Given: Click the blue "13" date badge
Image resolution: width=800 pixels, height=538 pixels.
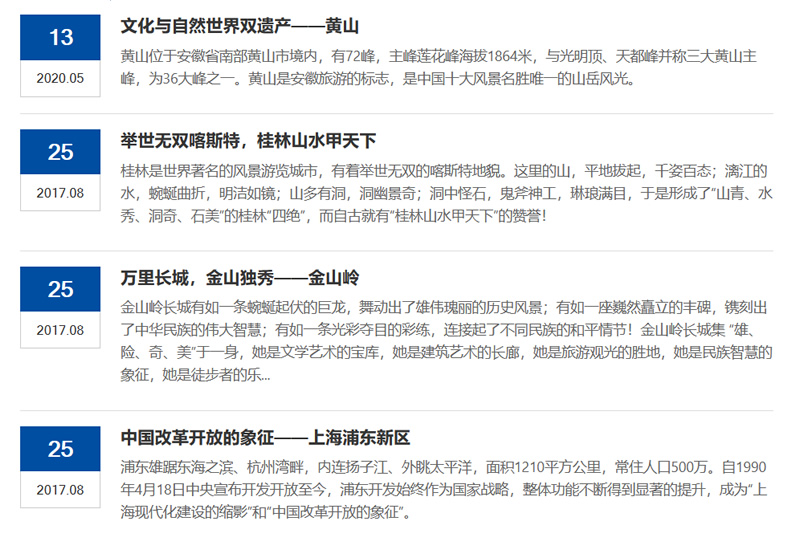Looking at the screenshot, I should point(61,38).
